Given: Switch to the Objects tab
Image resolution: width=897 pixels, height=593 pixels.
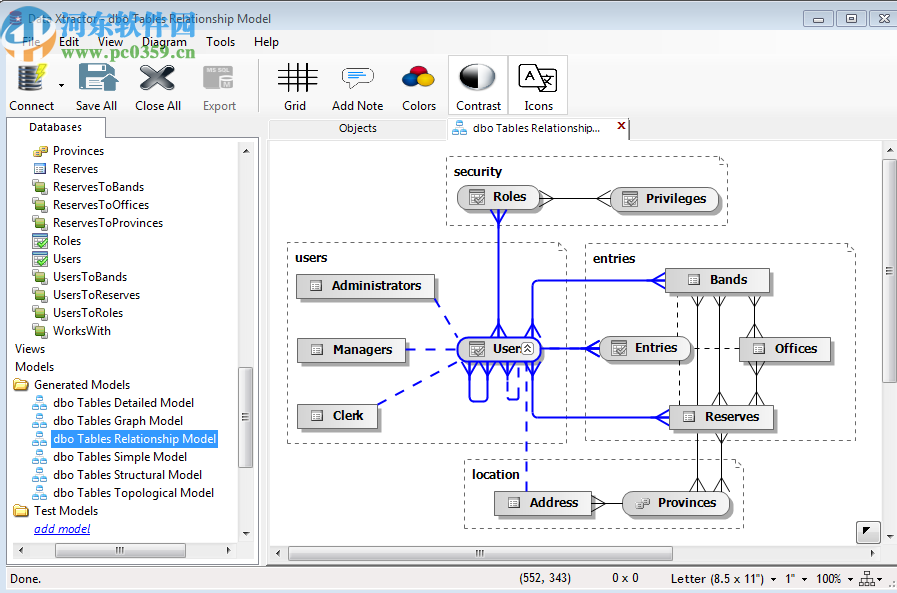Looking at the screenshot, I should 357,128.
